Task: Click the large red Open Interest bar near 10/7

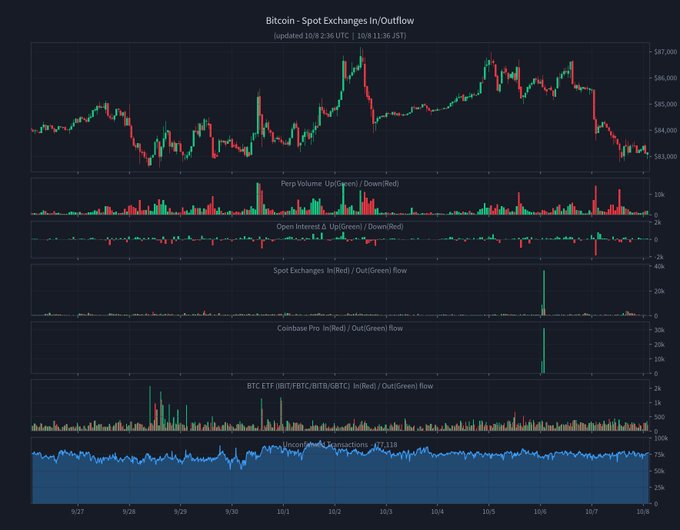Action: [596, 248]
